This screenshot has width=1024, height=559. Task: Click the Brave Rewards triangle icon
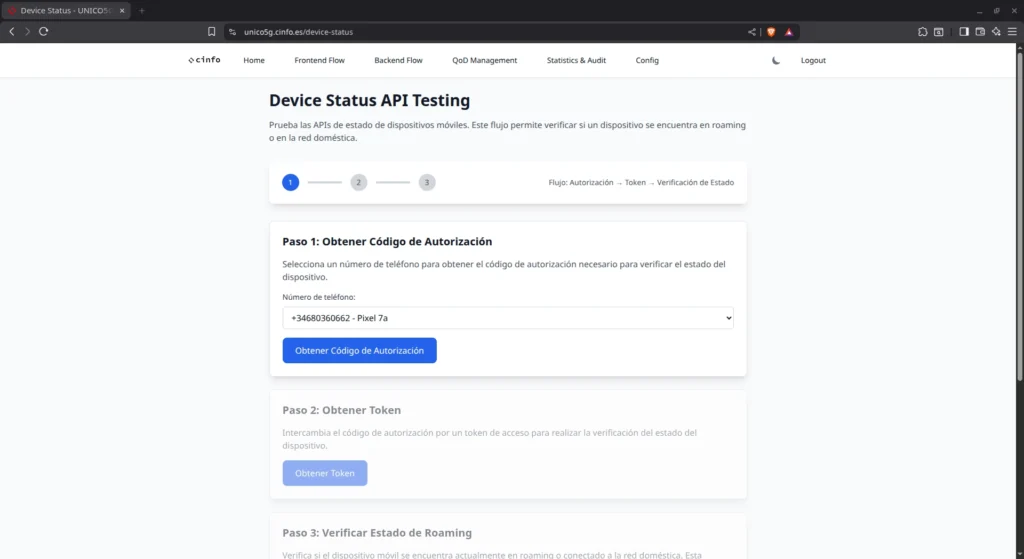(x=788, y=32)
